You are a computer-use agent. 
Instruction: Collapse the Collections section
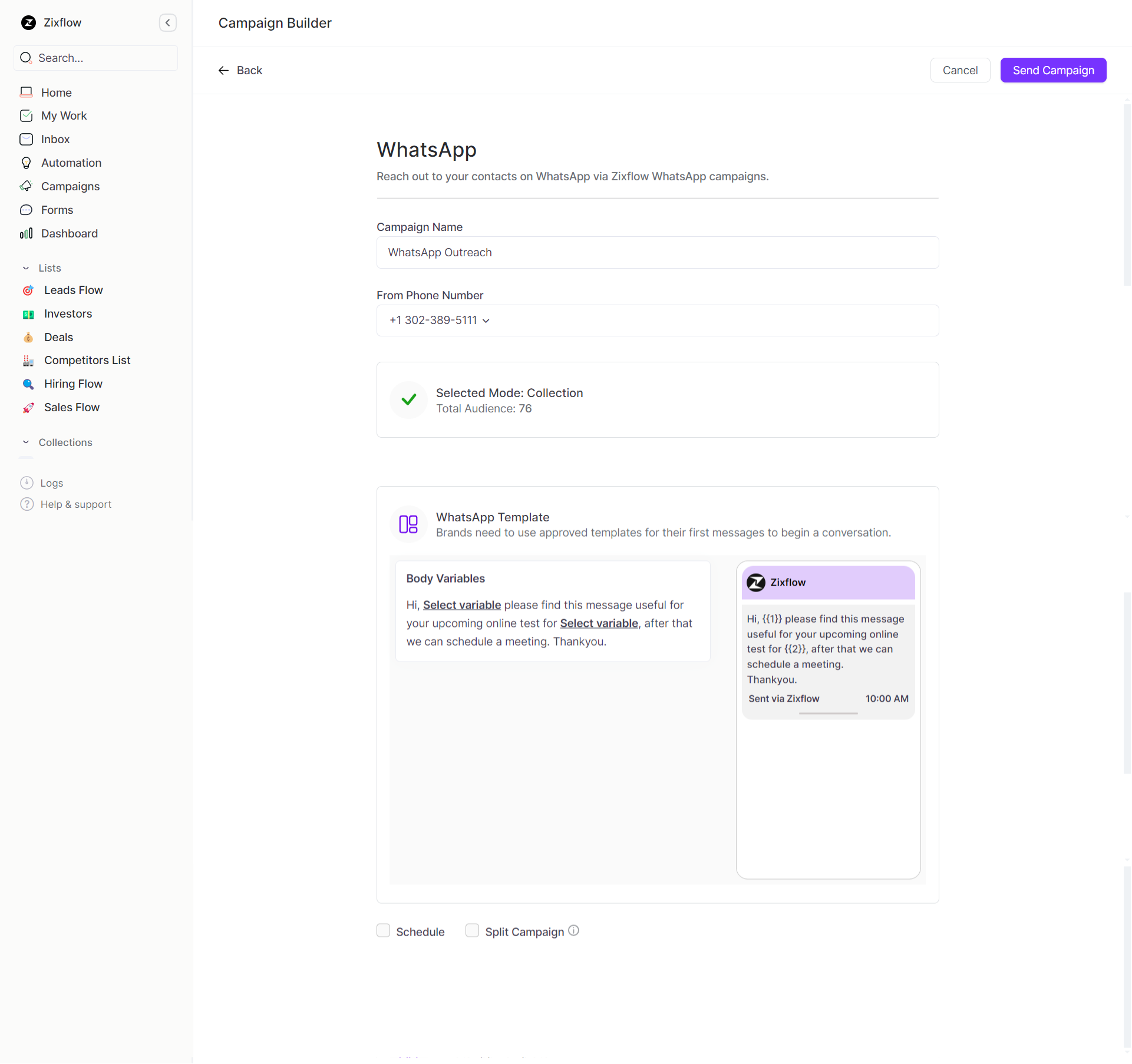pos(26,442)
